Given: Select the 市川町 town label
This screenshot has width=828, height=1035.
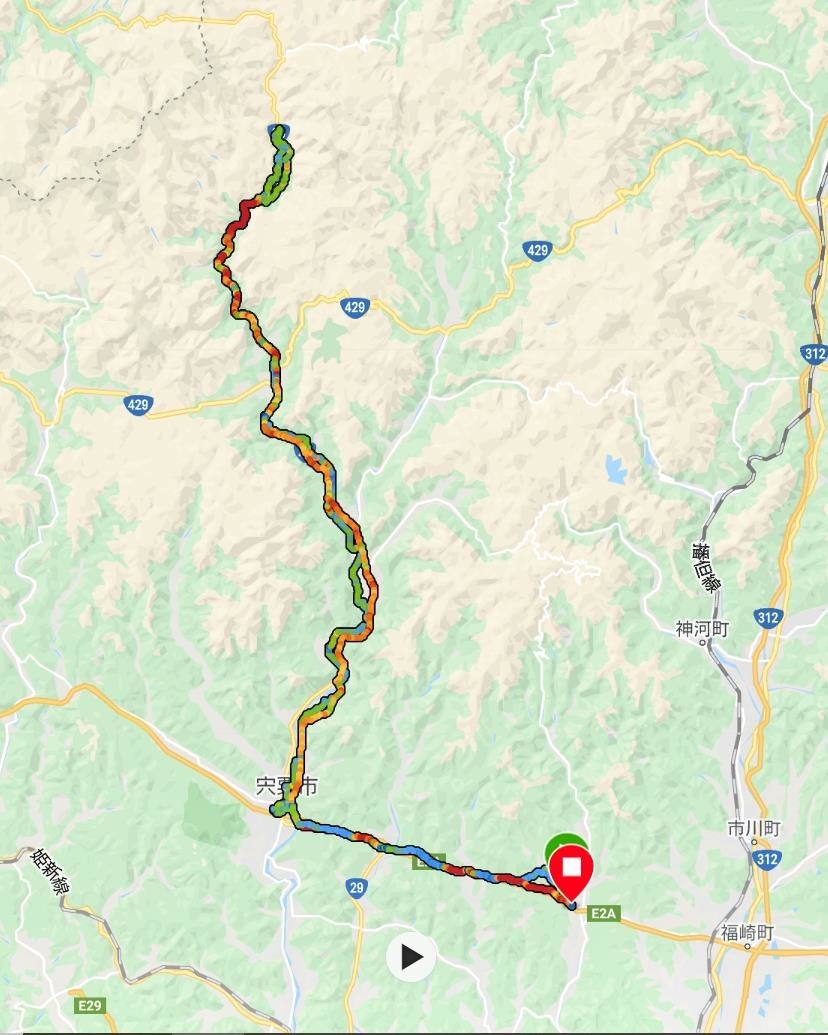Looking at the screenshot, I should 755,828.
